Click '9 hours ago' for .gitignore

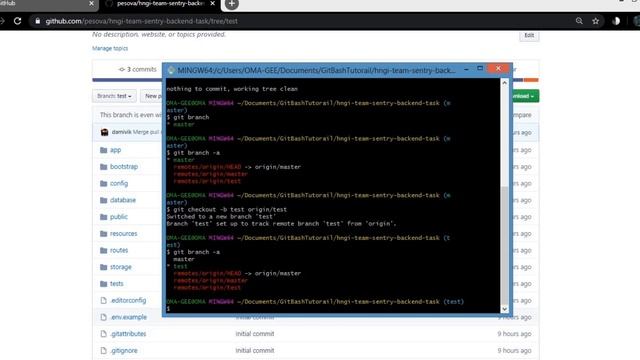tap(514, 351)
